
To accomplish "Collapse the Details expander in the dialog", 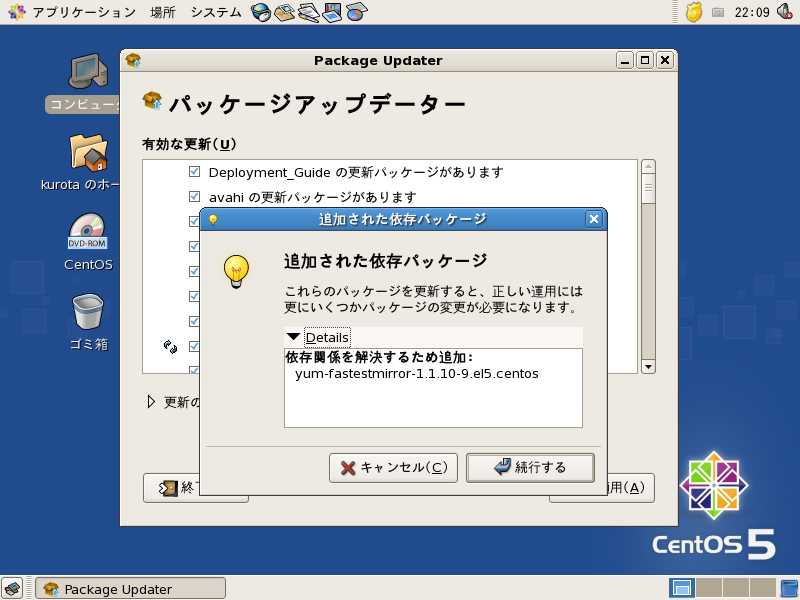I will pos(293,337).
